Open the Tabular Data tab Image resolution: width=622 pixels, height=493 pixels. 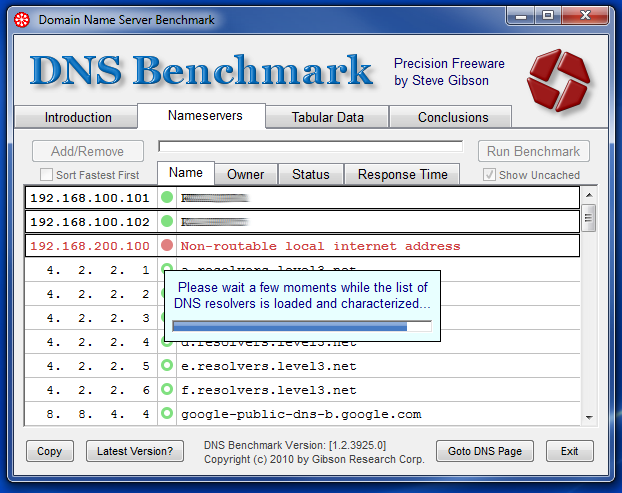coord(327,117)
